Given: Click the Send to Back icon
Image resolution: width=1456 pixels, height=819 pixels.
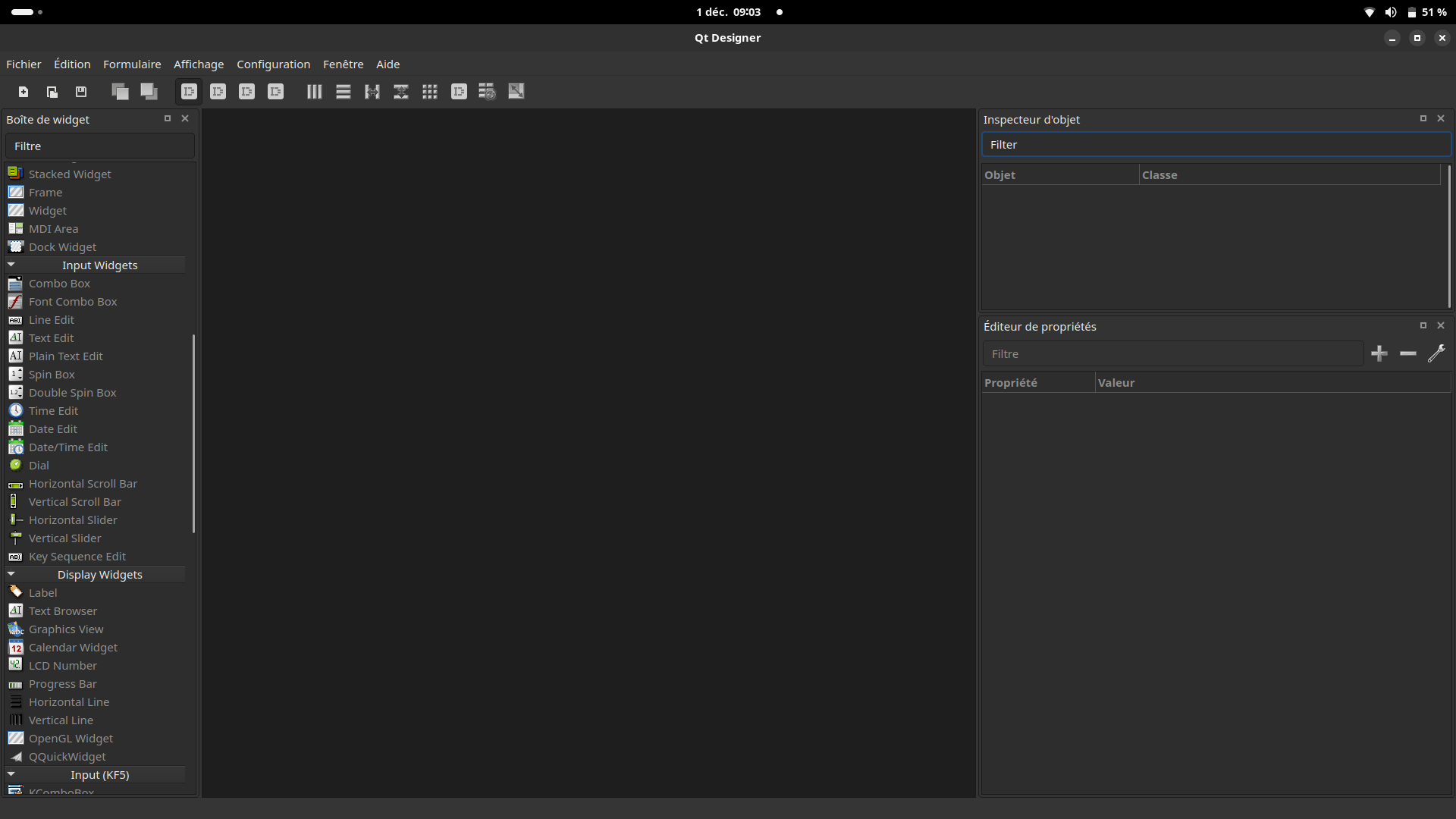Looking at the screenshot, I should pyautogui.click(x=120, y=92).
